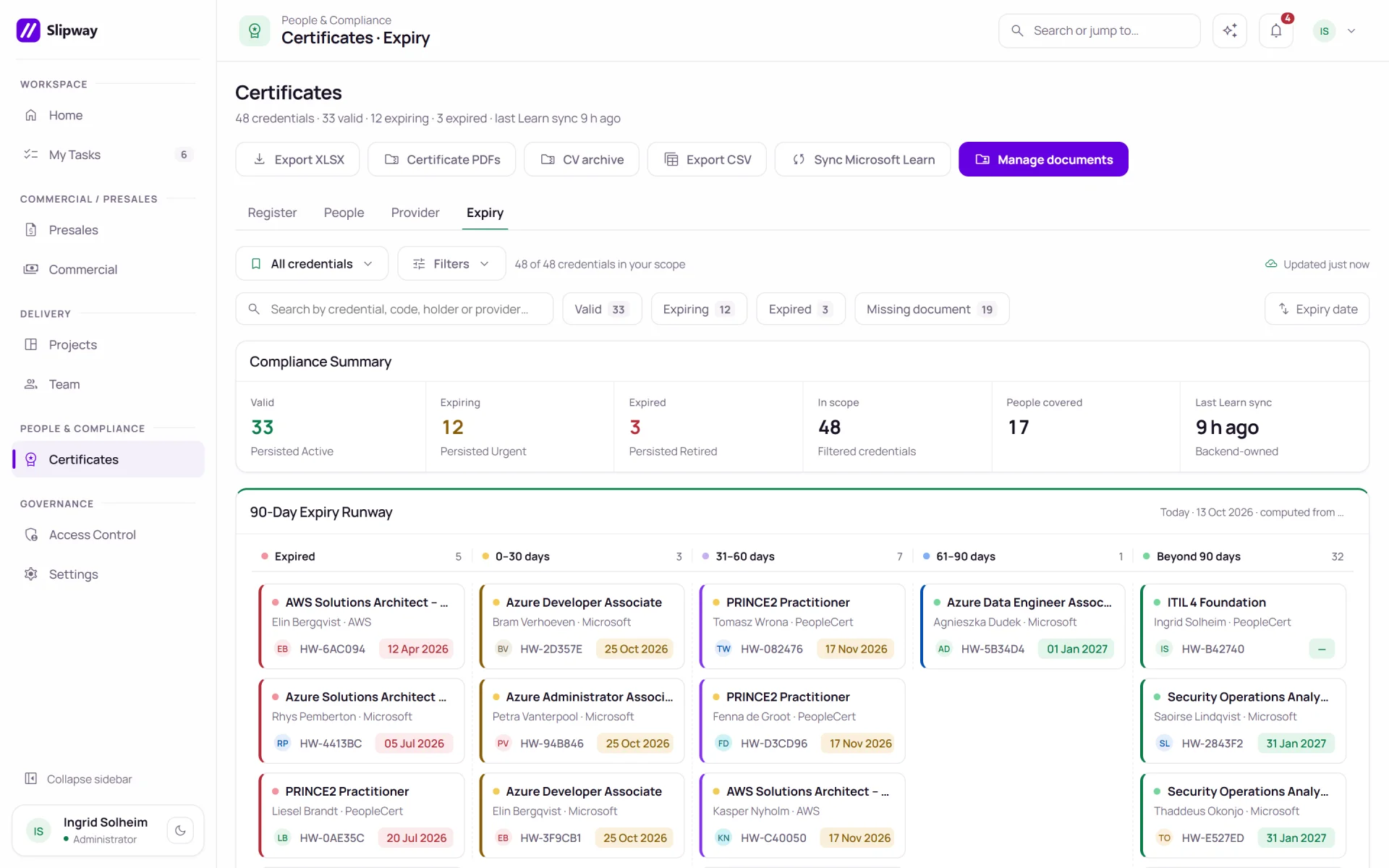Switch to the People tab

(344, 213)
